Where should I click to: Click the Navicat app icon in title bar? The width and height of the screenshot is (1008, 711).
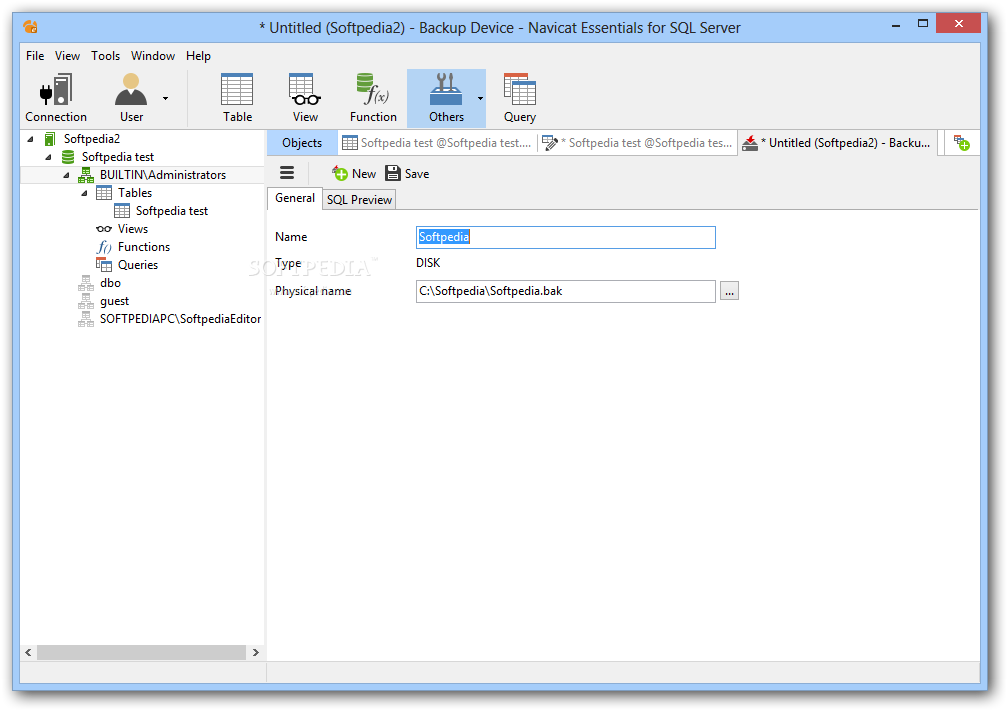[x=30, y=27]
